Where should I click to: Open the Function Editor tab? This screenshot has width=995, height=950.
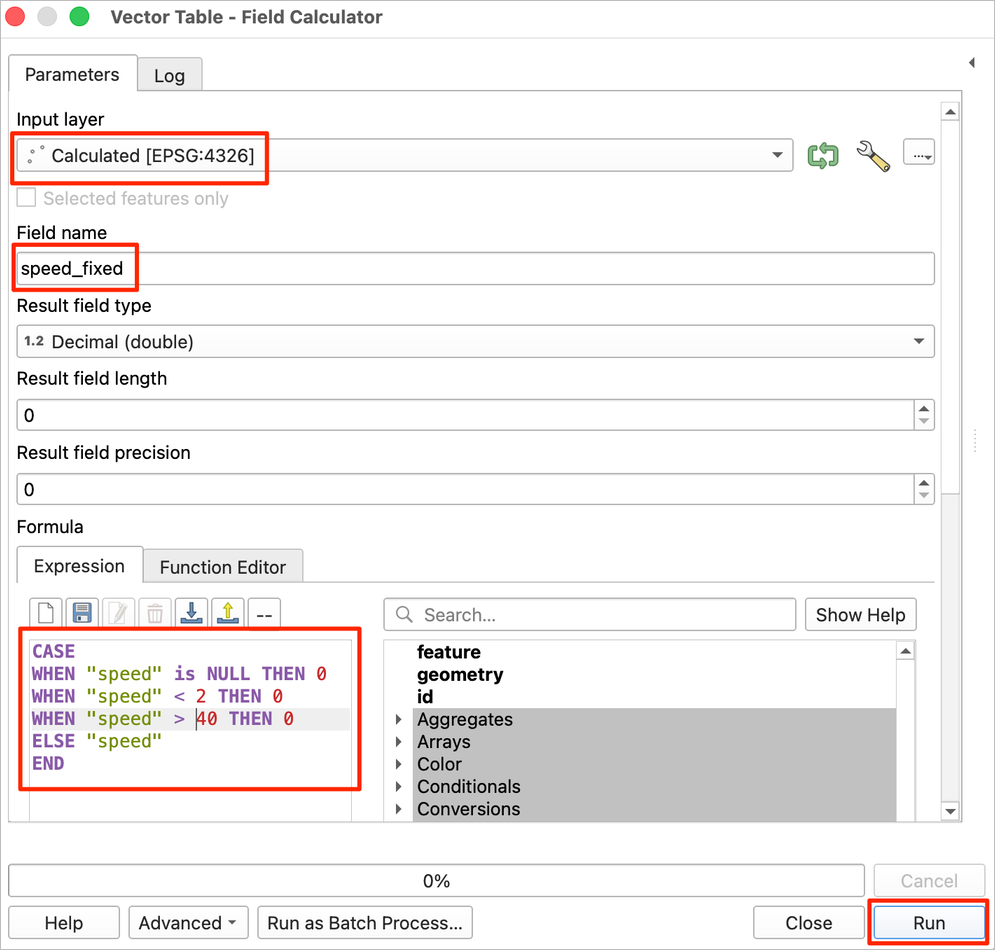(x=222, y=567)
